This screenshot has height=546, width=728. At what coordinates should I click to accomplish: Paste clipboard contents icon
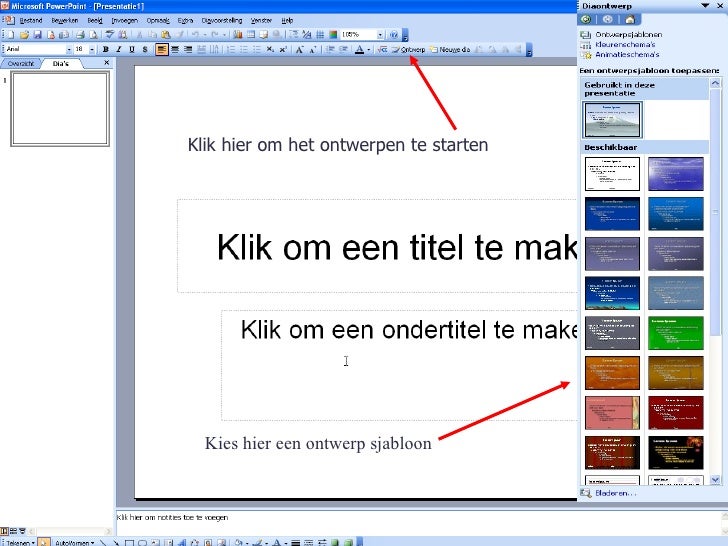(166, 35)
